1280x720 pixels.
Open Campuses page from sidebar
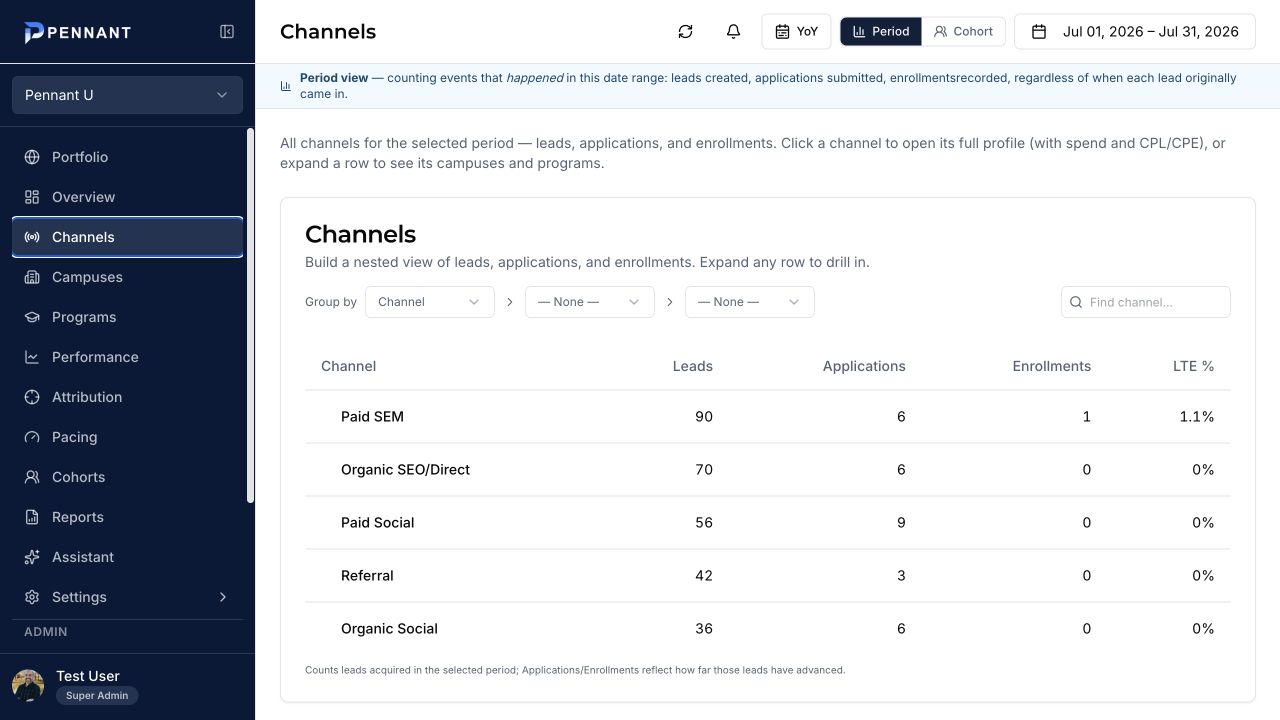coord(127,277)
